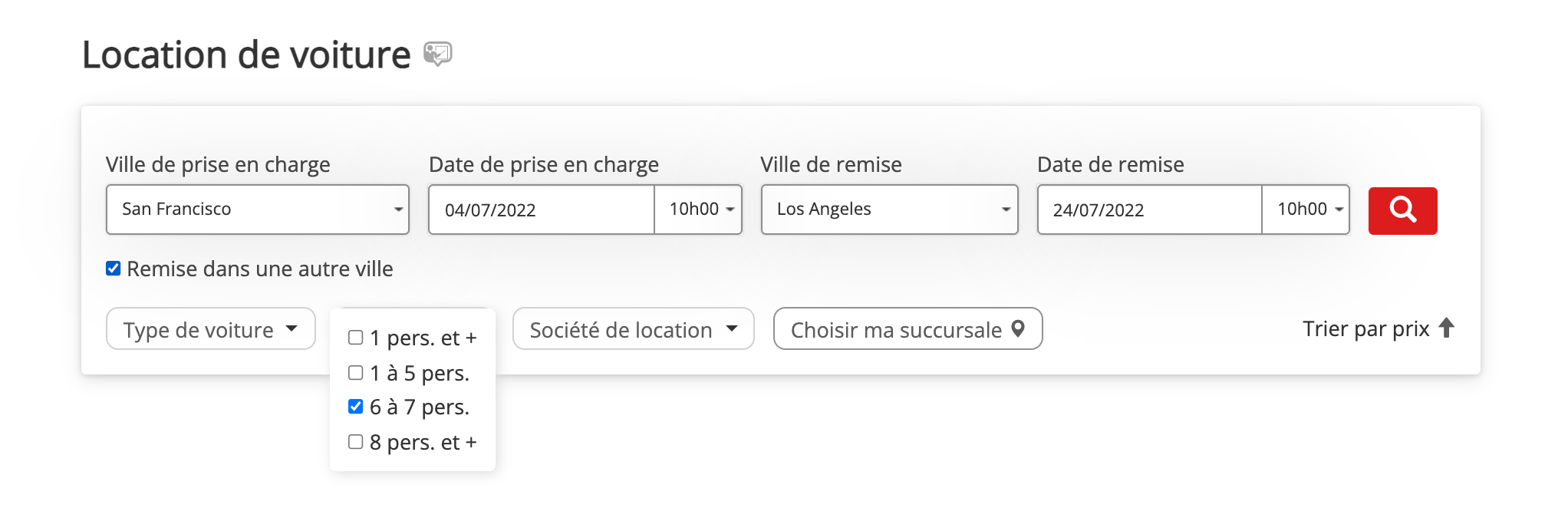Click the Trier par prix sort link
1568x508 pixels.
point(1365,328)
